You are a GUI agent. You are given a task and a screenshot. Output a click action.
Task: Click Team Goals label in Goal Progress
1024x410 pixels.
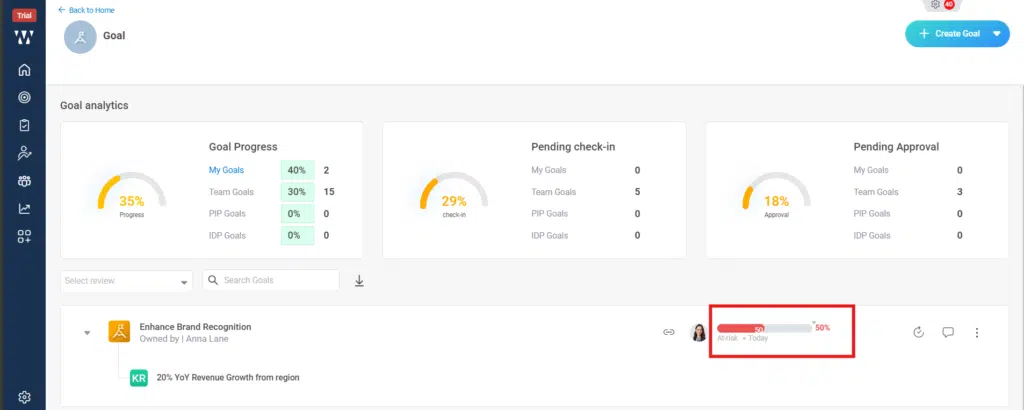[231, 192]
